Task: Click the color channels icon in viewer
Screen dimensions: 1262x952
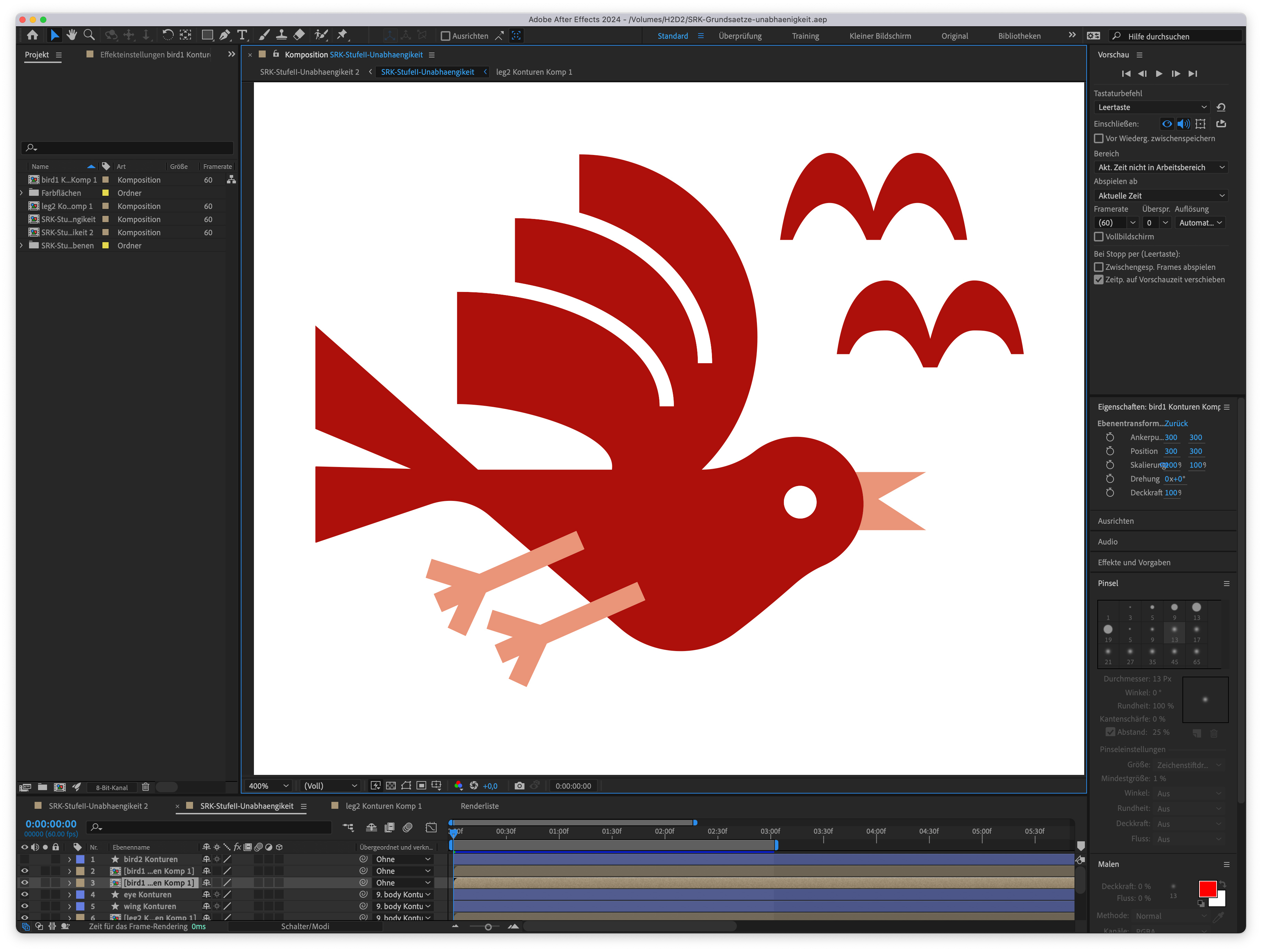Action: (458, 786)
